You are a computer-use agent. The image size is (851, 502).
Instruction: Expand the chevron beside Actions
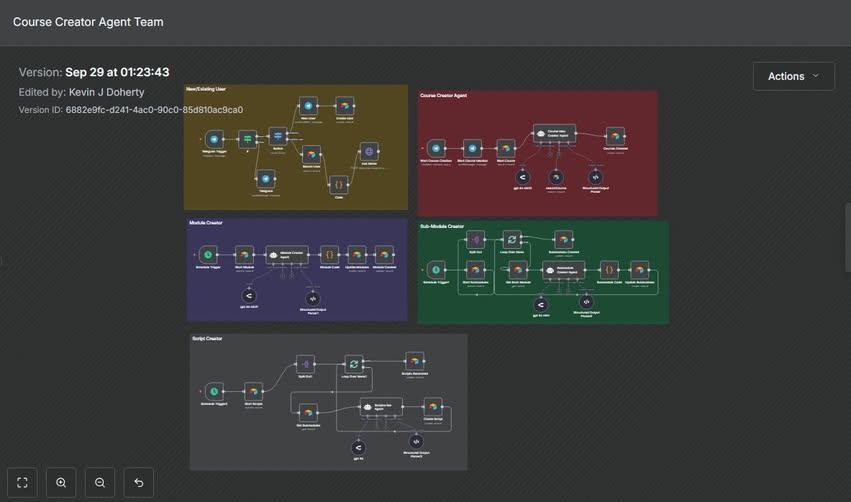[x=815, y=76]
